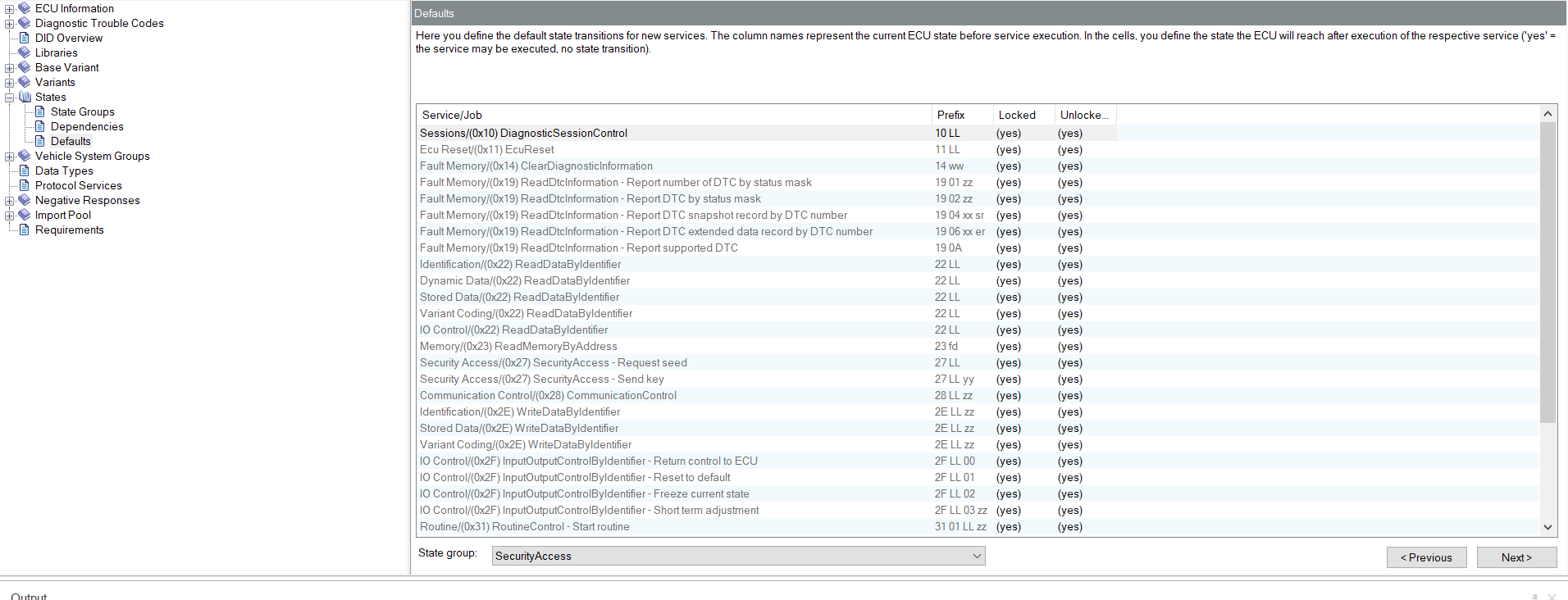The height and width of the screenshot is (600, 1568).
Task: Click the Diagnostic Trouble Codes icon
Action: 25,23
